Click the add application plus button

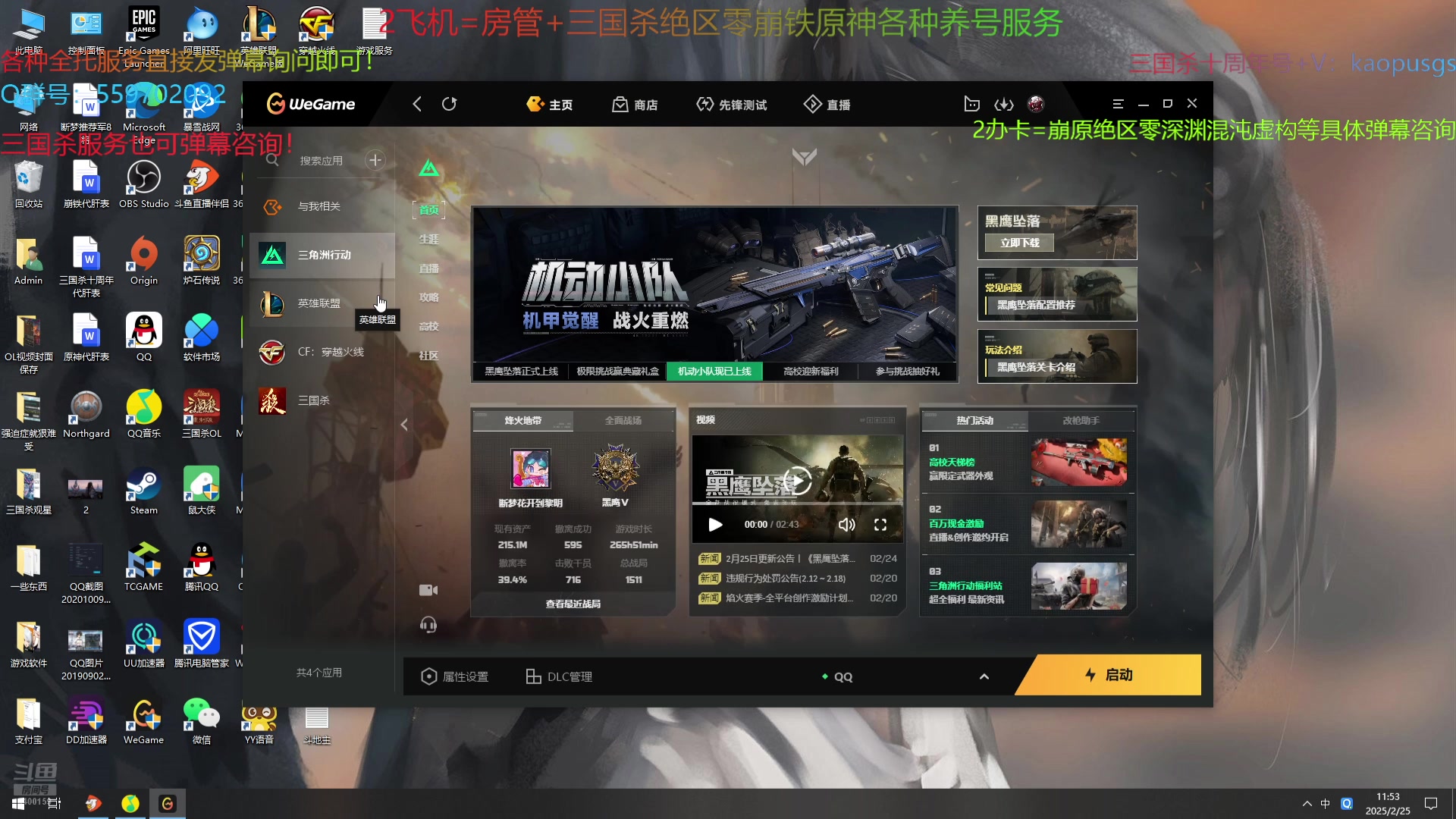click(x=375, y=160)
